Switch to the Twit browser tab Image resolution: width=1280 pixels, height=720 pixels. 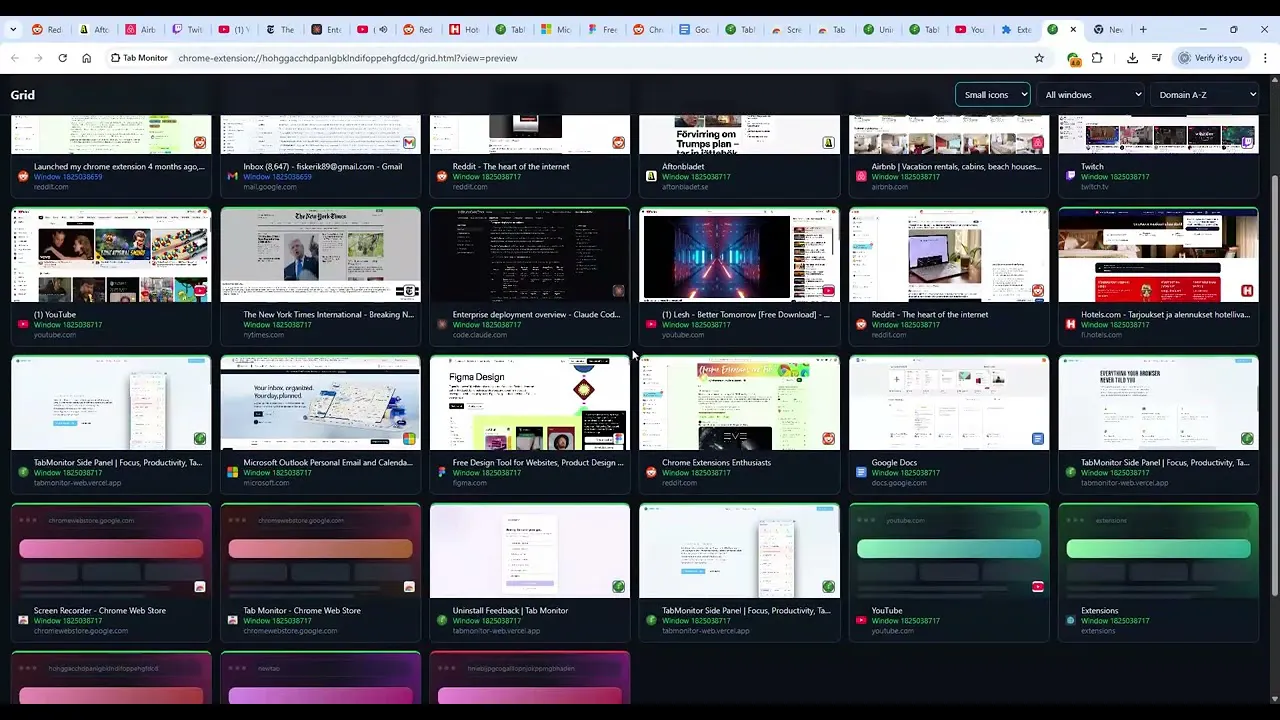pyautogui.click(x=186, y=29)
